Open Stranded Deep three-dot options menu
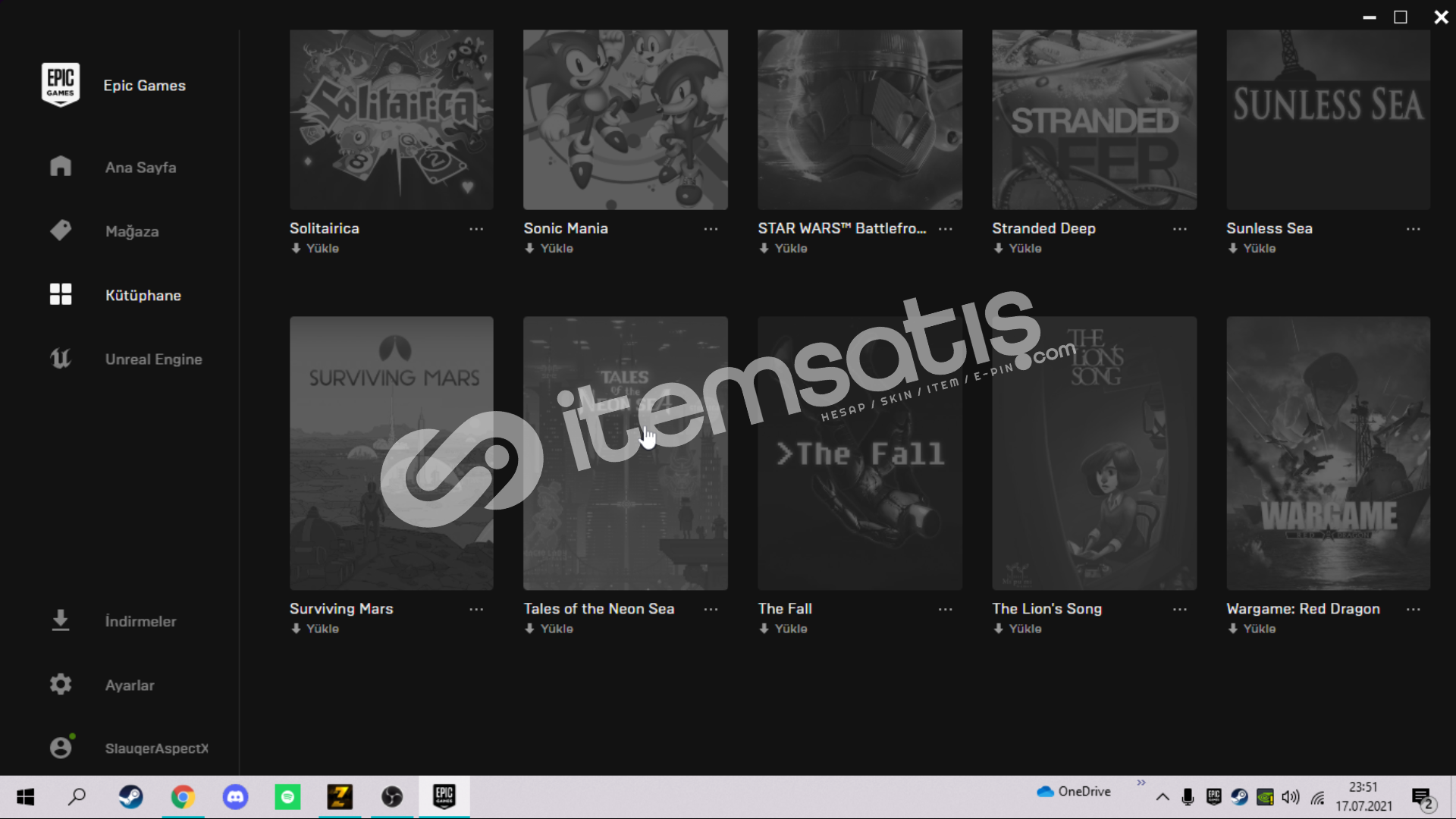 click(1180, 229)
